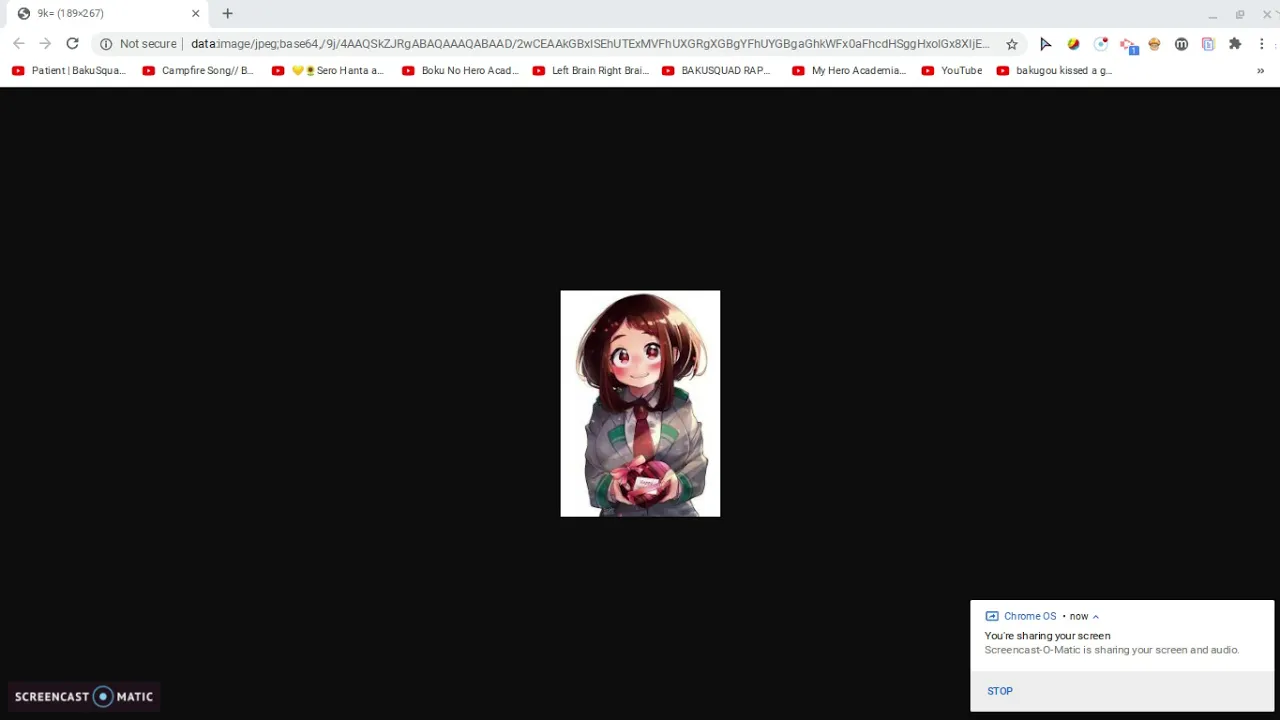The width and height of the screenshot is (1280, 720).
Task: Open the red extension with badge 1
Action: 1129,45
